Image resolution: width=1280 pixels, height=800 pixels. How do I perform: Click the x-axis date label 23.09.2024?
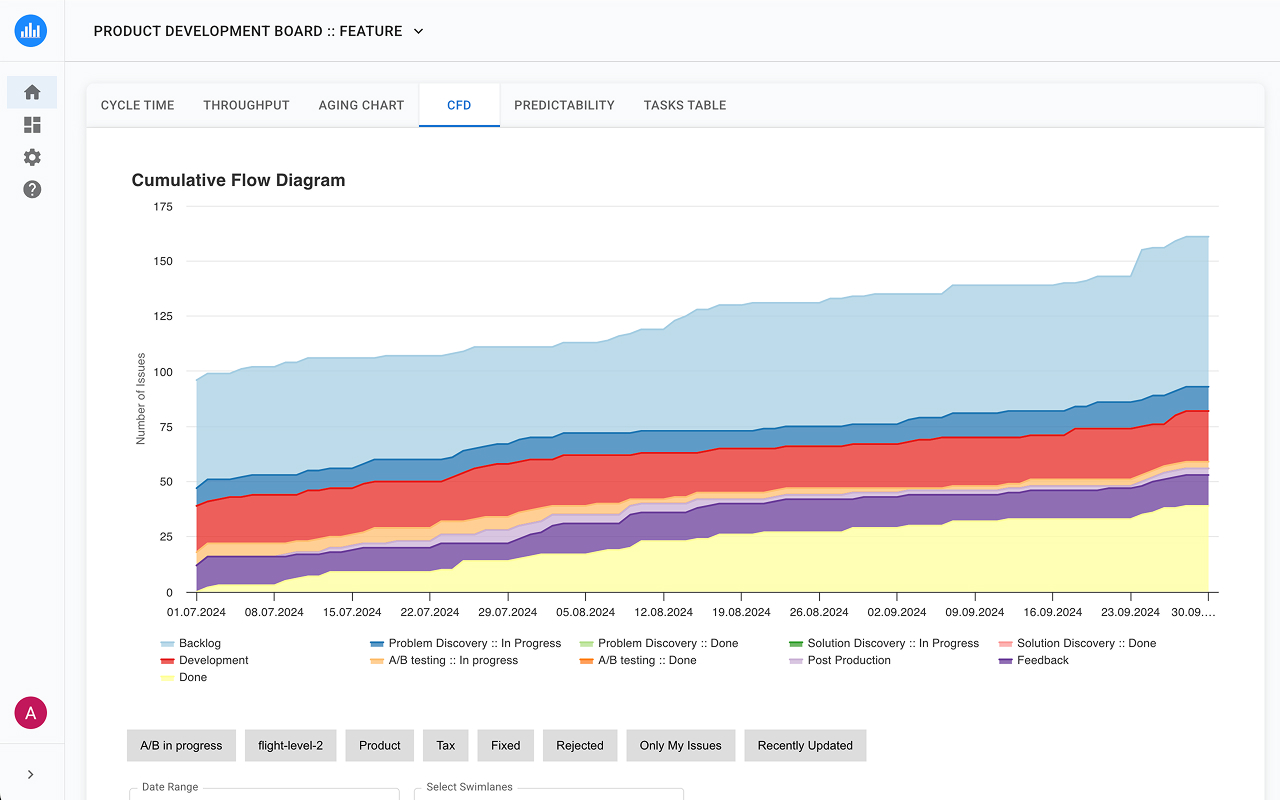coord(1131,612)
